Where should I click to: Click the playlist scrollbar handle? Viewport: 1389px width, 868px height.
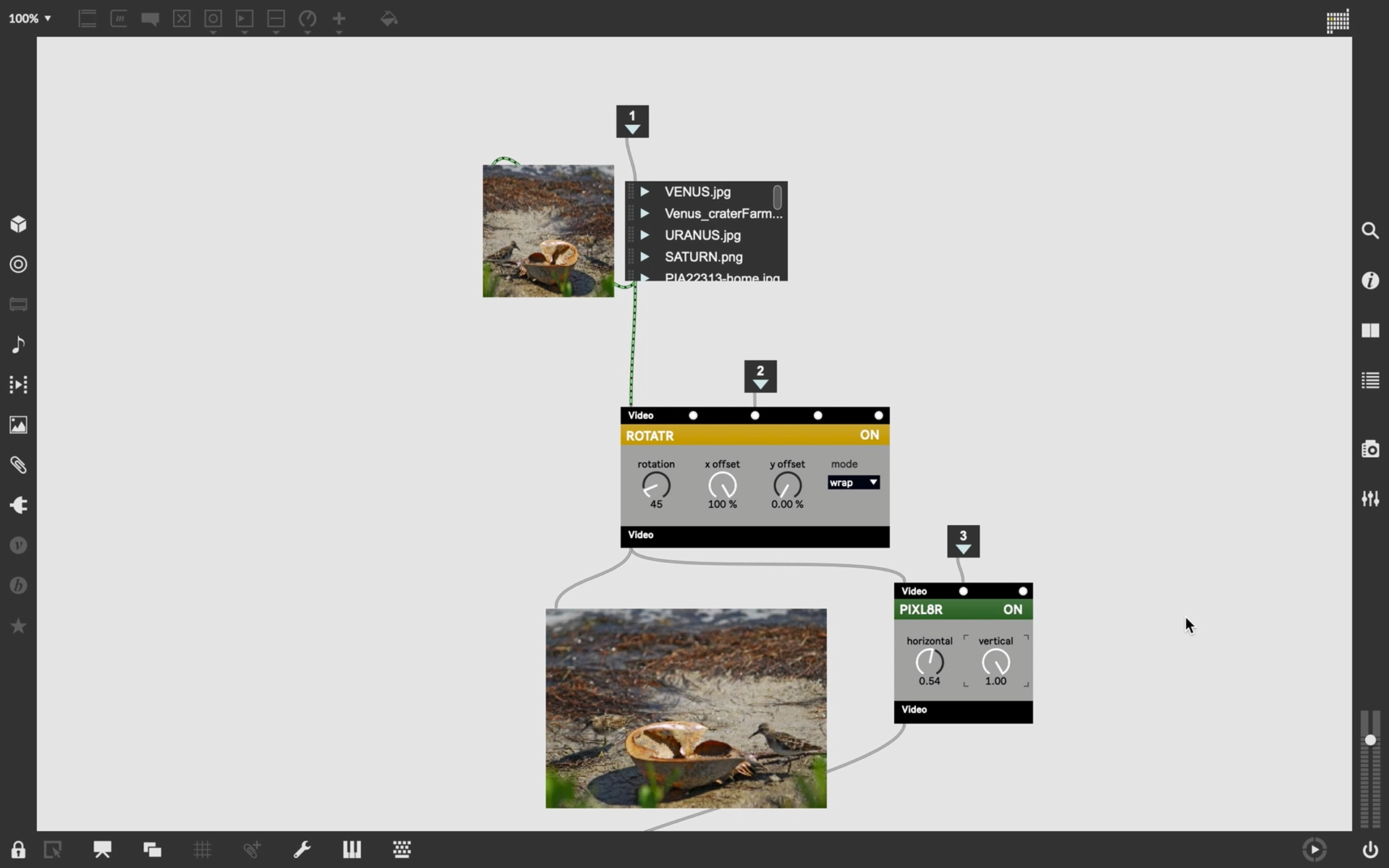click(777, 197)
